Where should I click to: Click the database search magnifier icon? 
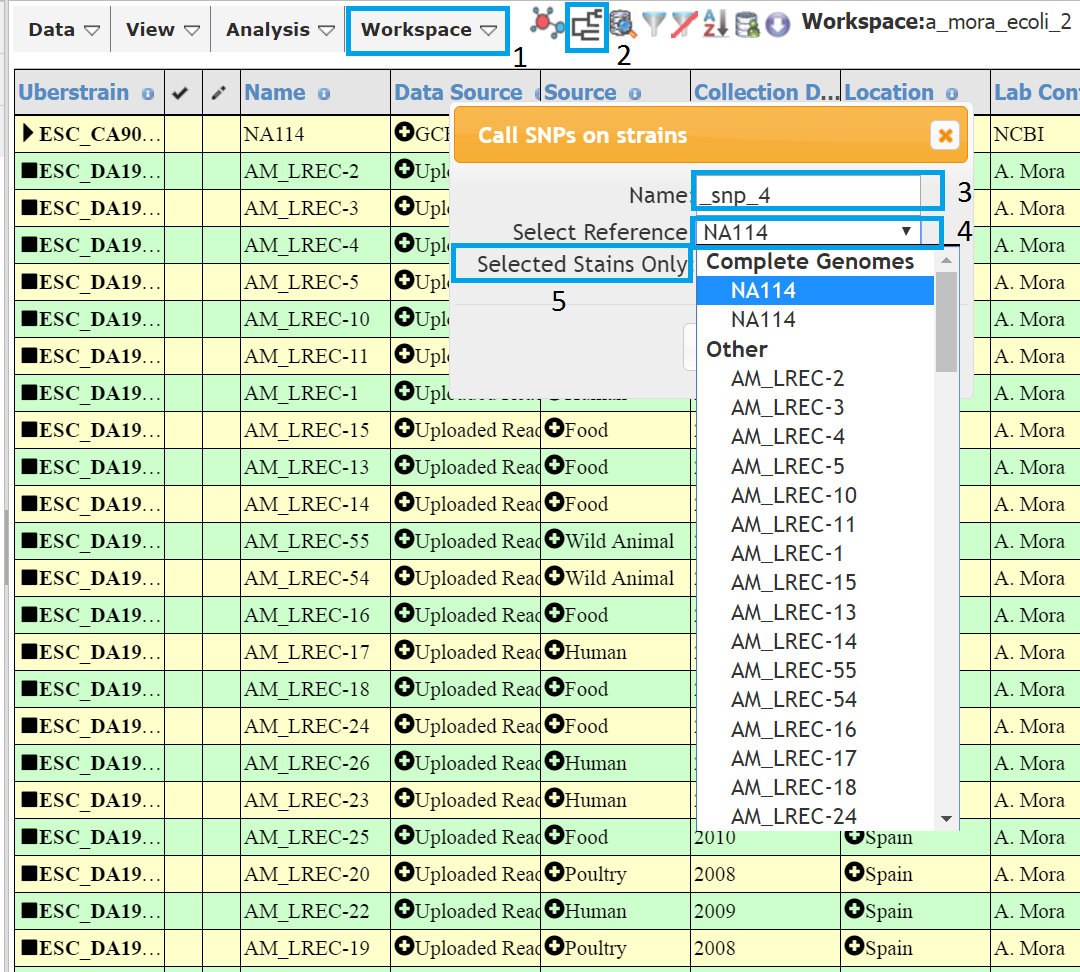623,25
